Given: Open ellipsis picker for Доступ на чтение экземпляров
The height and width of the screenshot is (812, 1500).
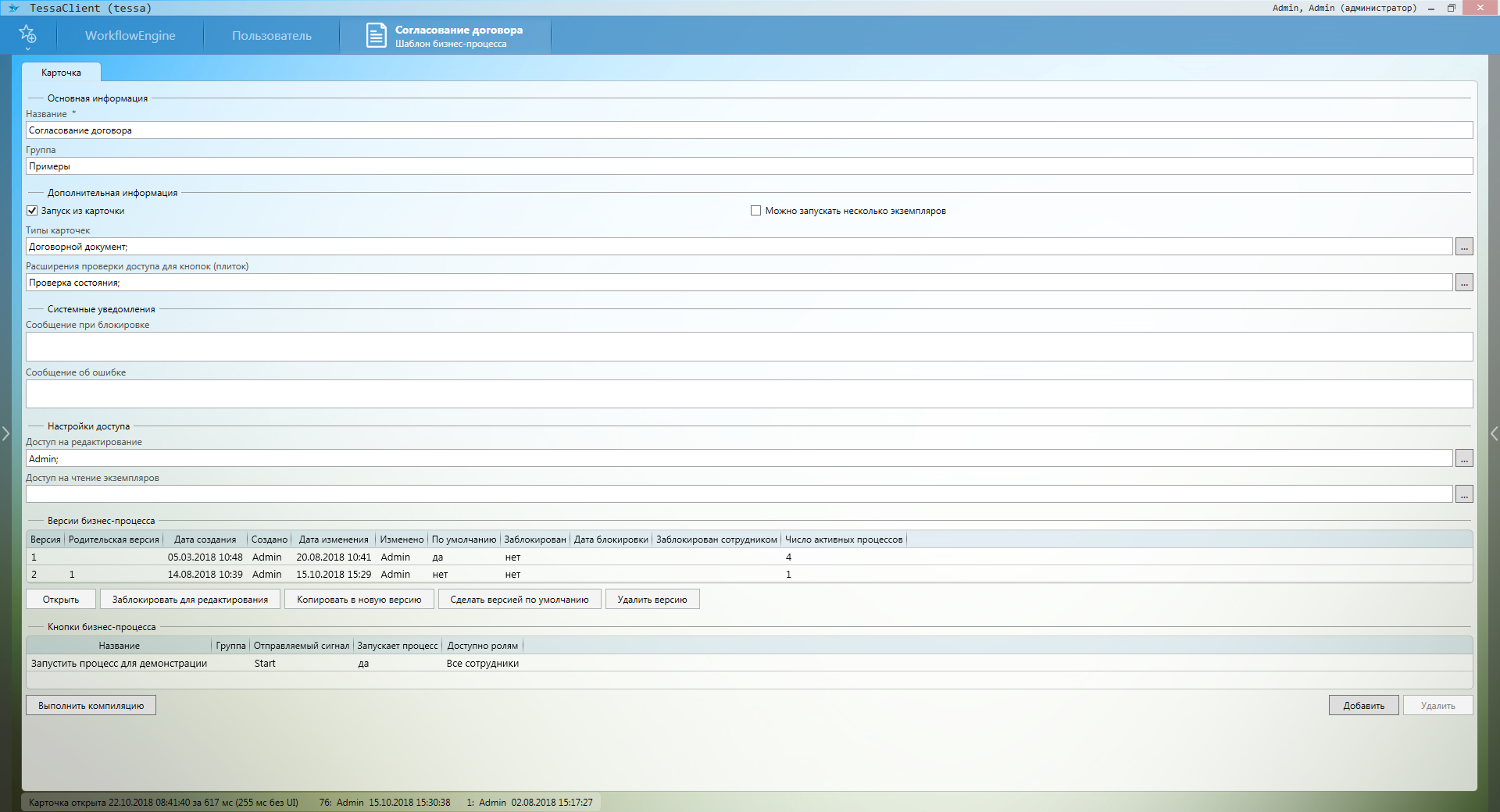Looking at the screenshot, I should coord(1464,494).
